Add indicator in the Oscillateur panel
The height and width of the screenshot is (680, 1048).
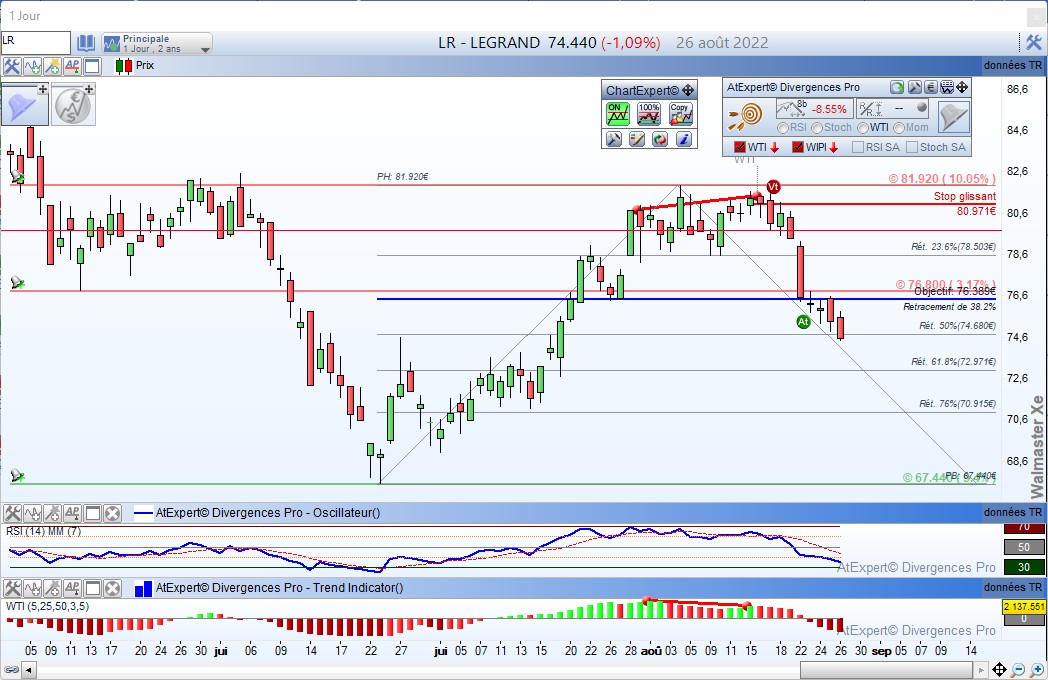(32, 514)
